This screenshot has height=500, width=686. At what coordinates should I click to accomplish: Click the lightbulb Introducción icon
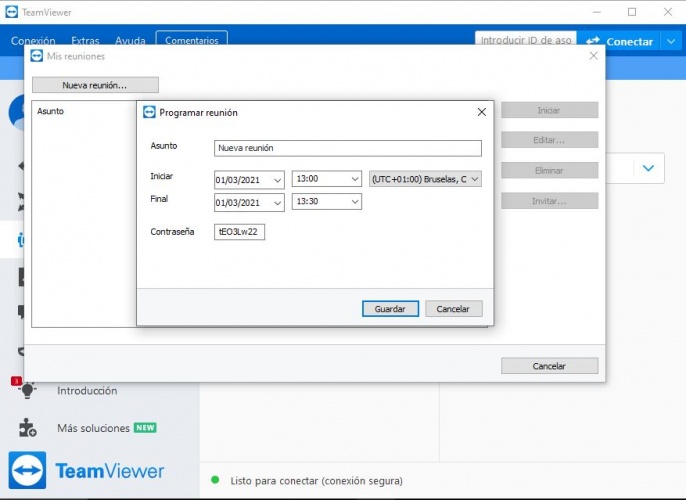pyautogui.click(x=27, y=389)
